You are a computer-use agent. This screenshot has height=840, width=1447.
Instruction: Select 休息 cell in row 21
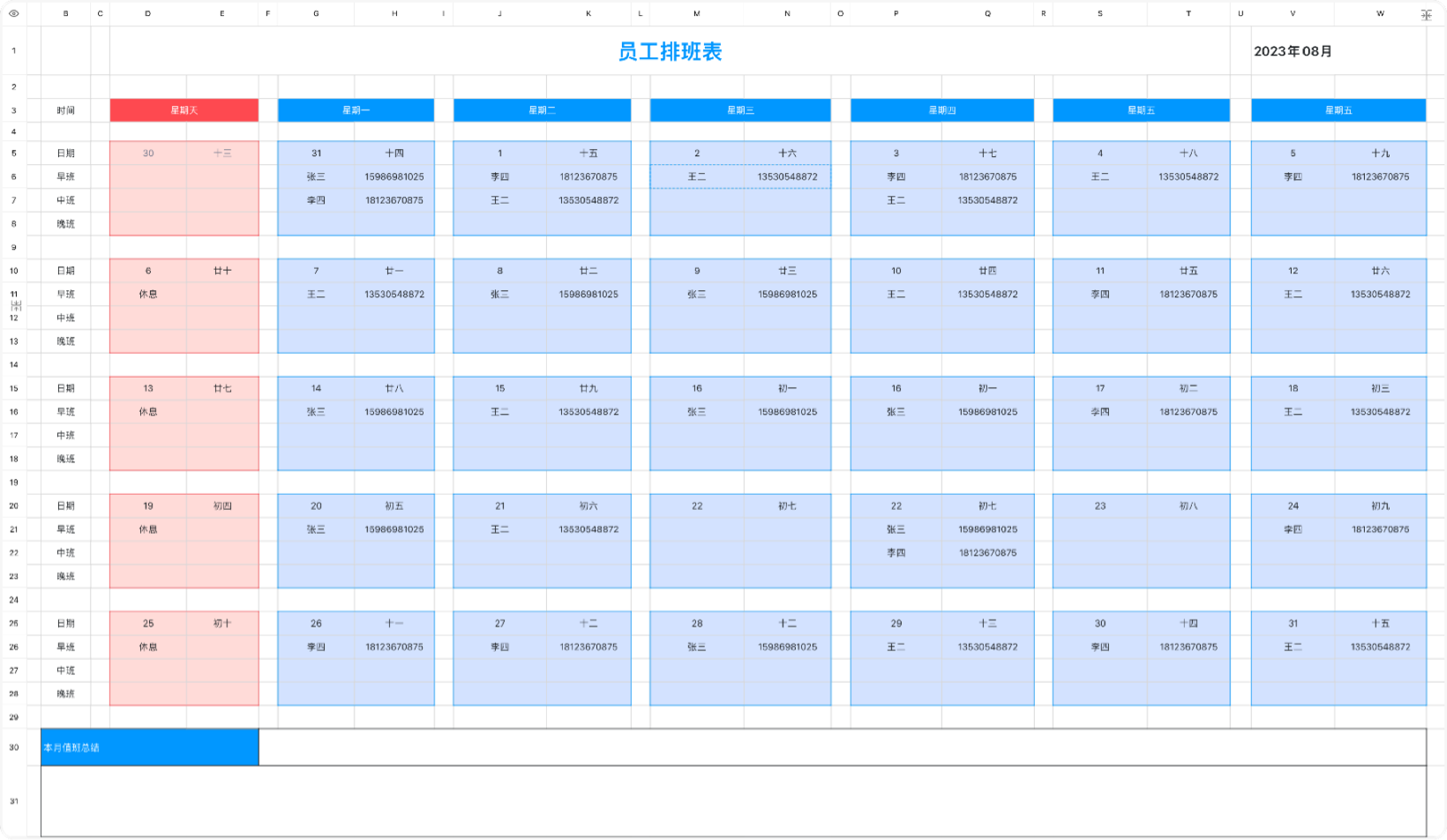148,529
